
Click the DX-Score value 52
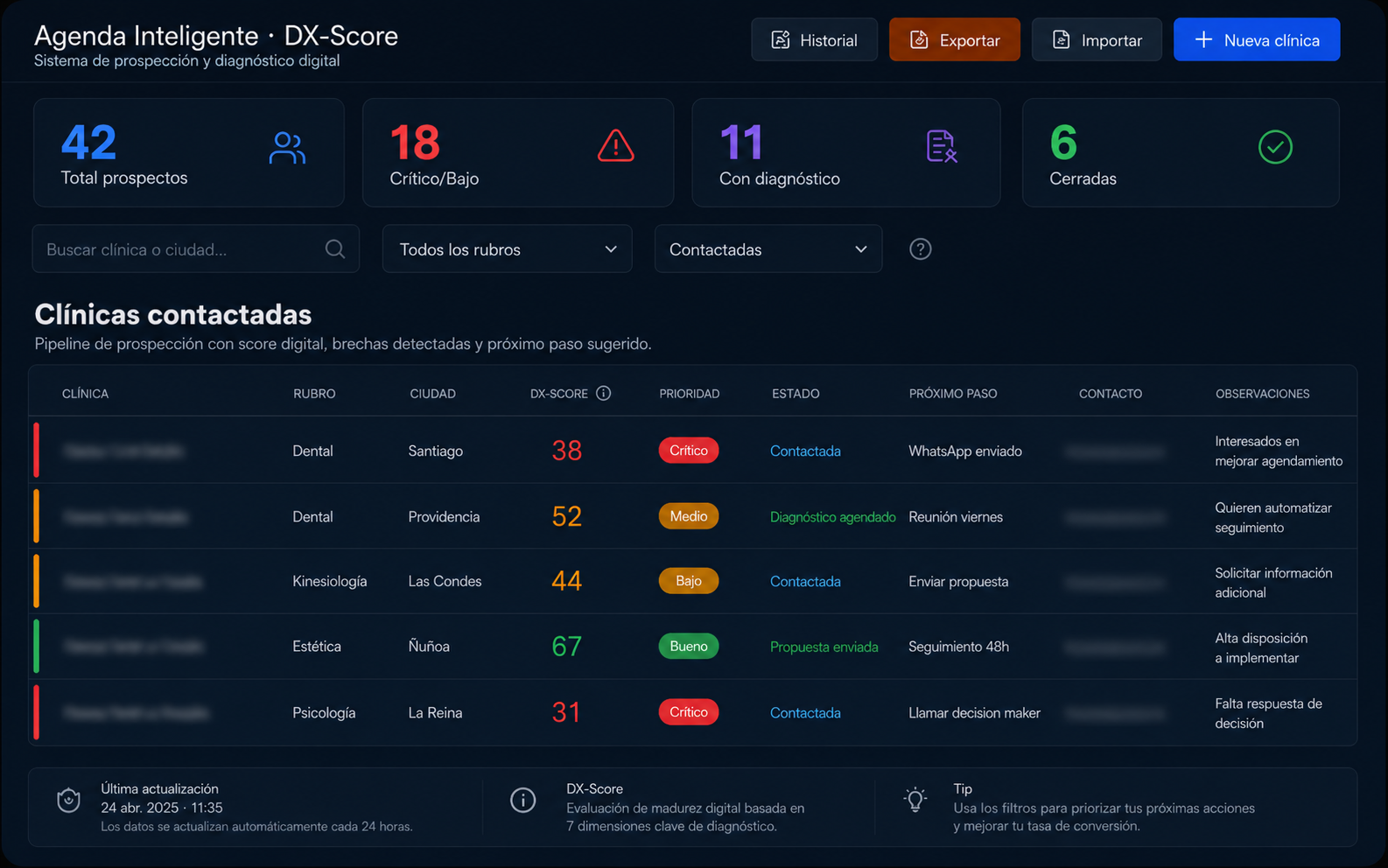click(x=566, y=516)
